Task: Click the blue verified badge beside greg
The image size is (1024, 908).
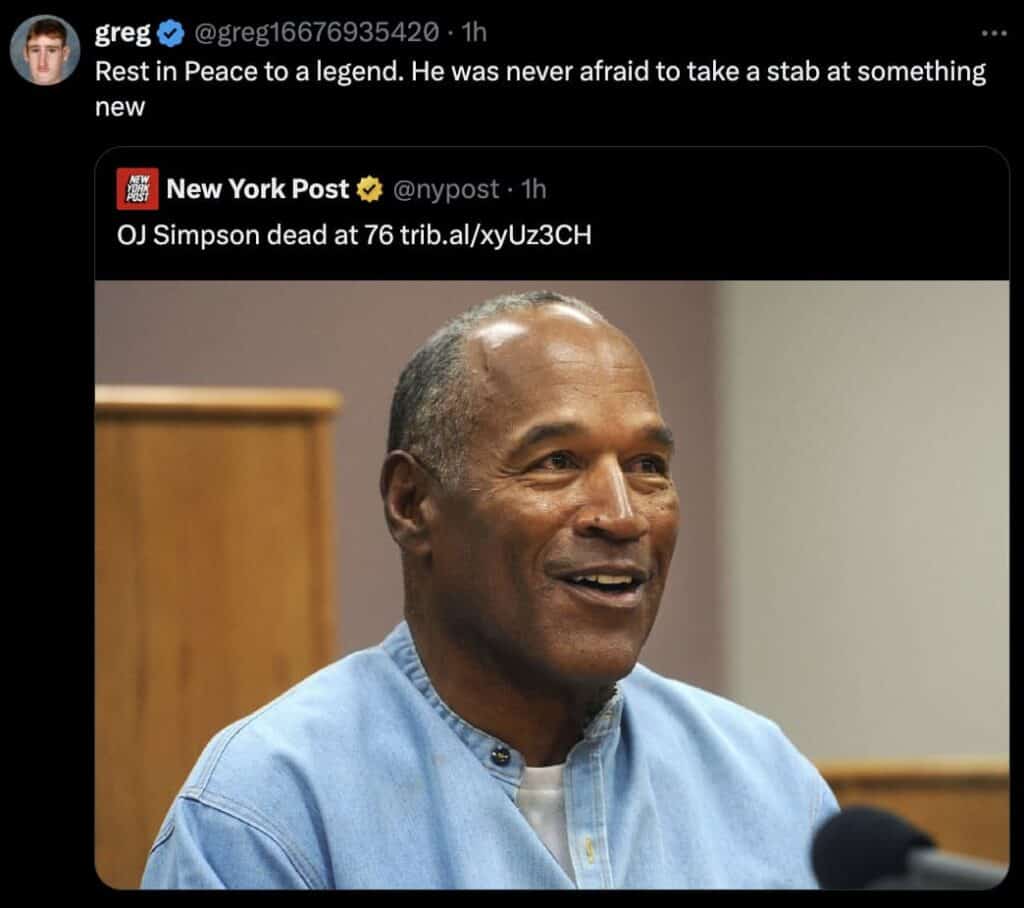Action: click(171, 33)
